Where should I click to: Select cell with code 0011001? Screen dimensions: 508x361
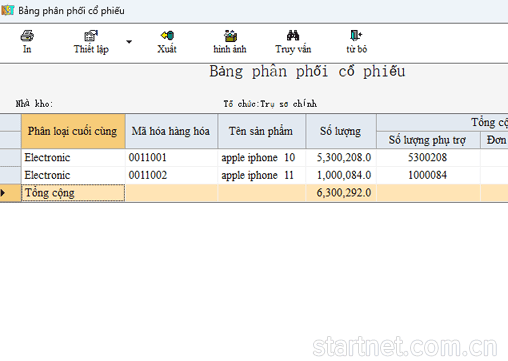(x=171, y=157)
